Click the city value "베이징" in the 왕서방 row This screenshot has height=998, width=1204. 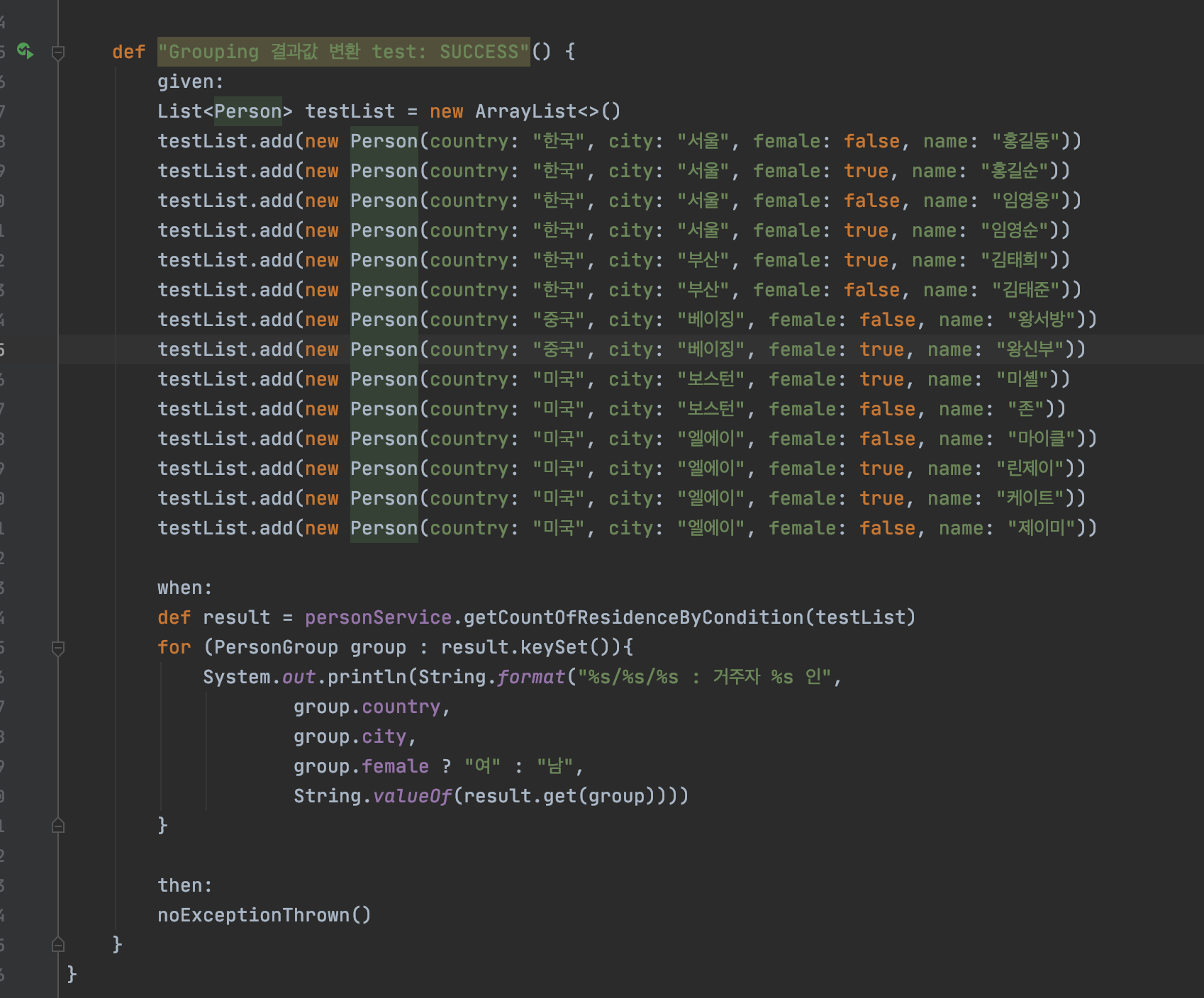(x=711, y=320)
